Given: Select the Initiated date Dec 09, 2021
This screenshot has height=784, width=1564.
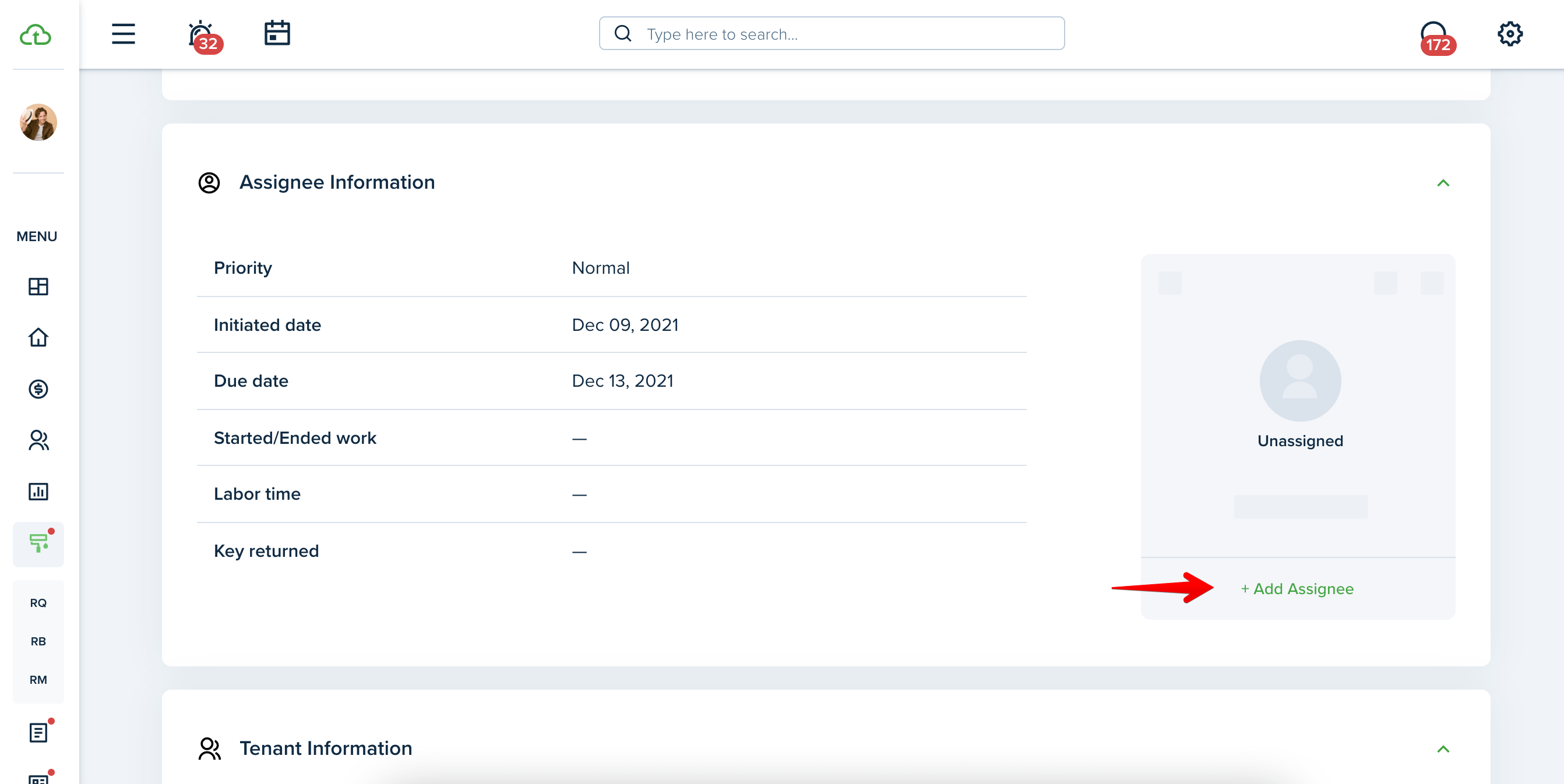Looking at the screenshot, I should [x=625, y=324].
